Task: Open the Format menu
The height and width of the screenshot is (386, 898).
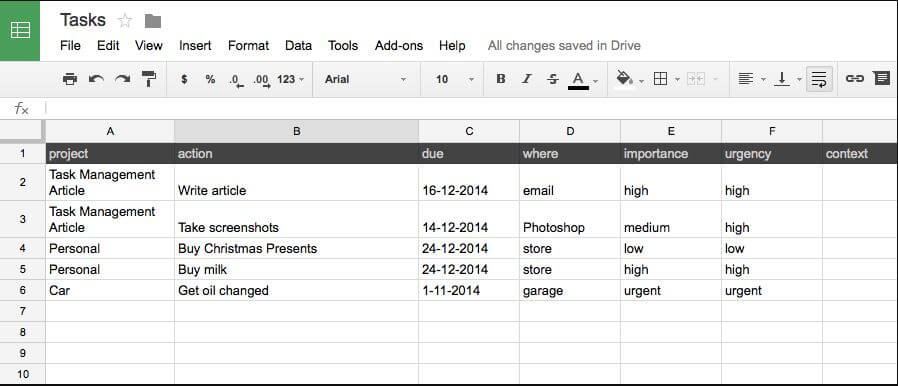Action: pos(248,45)
